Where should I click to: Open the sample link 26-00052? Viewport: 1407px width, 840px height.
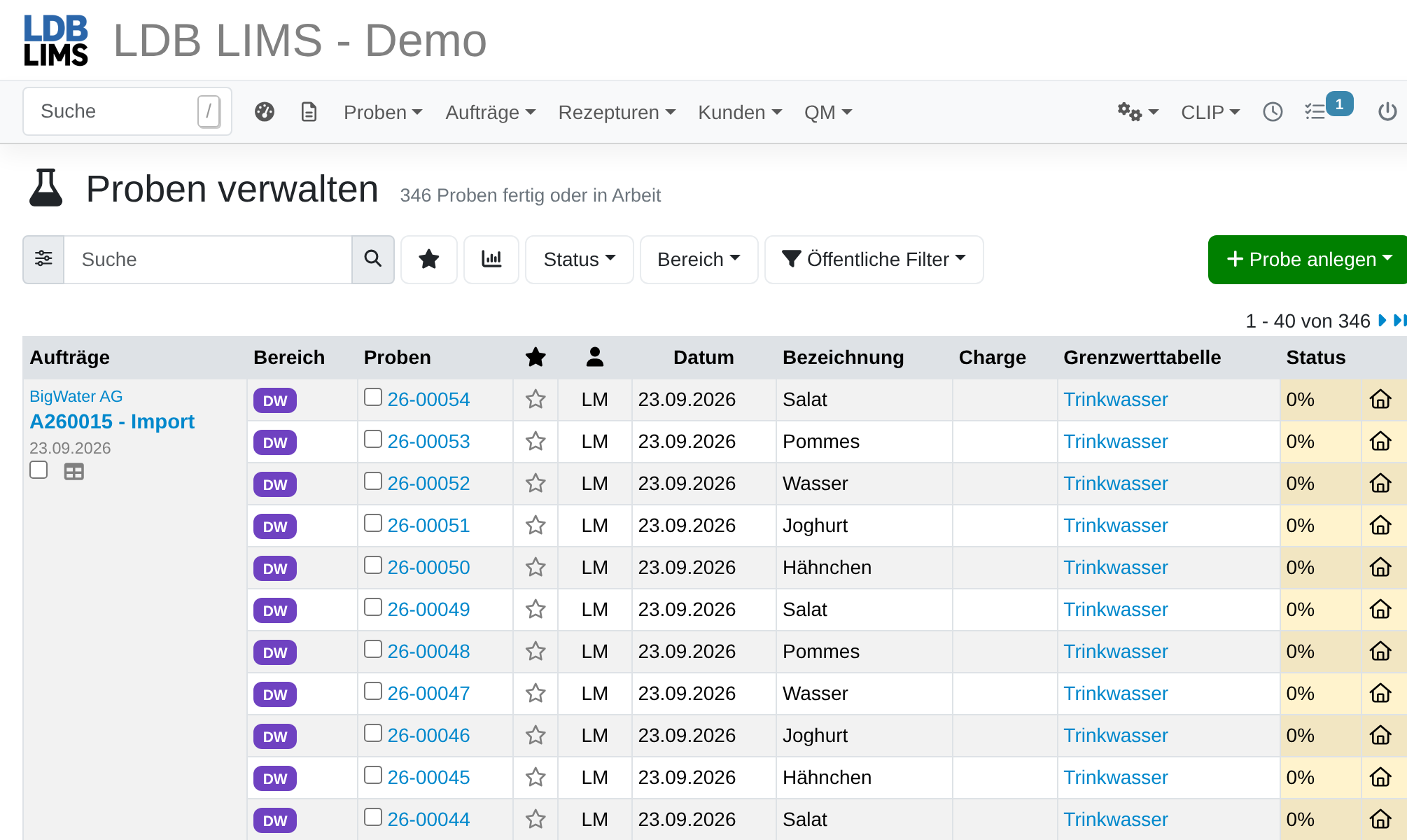pyautogui.click(x=428, y=484)
